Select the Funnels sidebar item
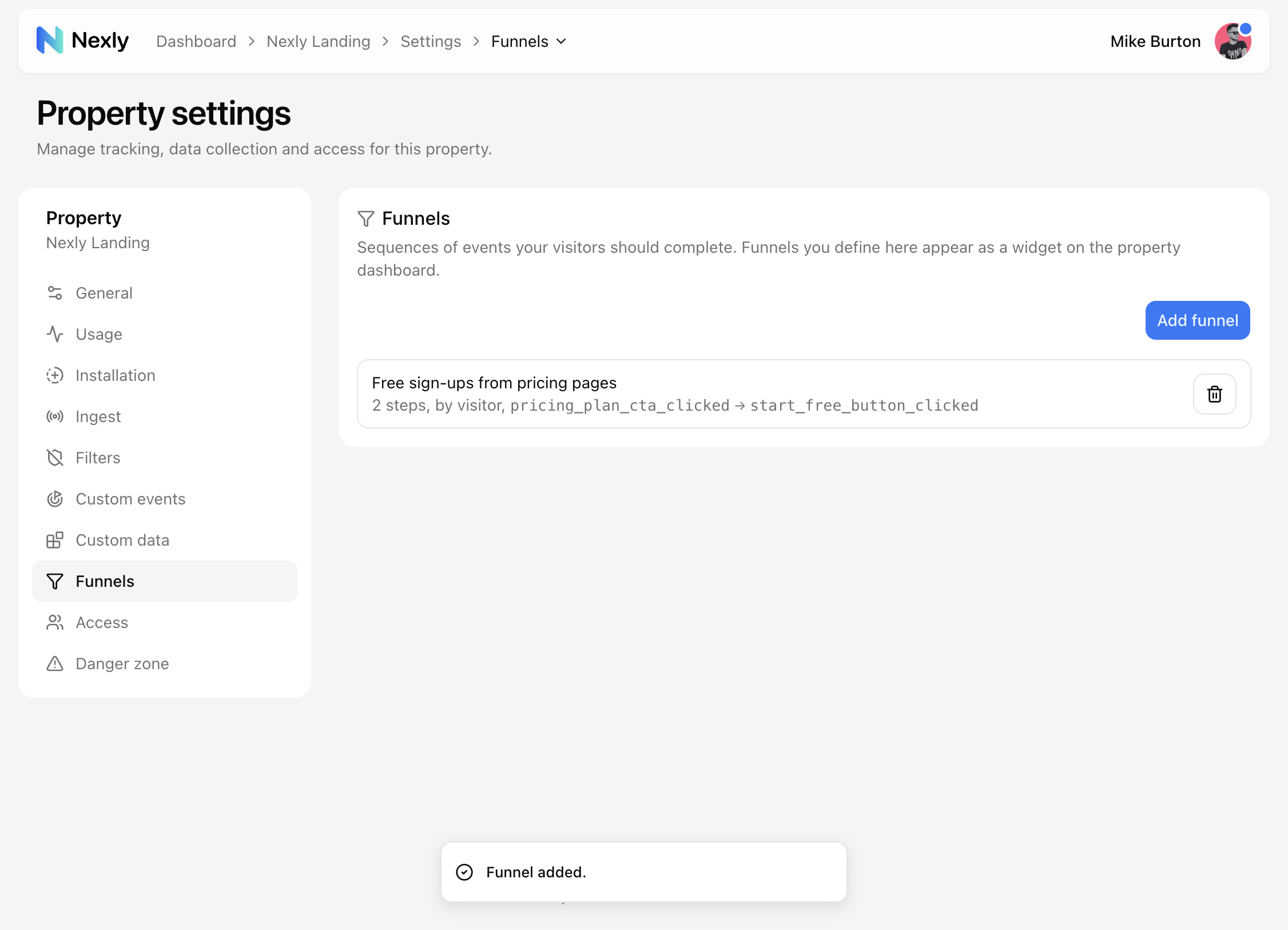The image size is (1288, 930). click(165, 581)
